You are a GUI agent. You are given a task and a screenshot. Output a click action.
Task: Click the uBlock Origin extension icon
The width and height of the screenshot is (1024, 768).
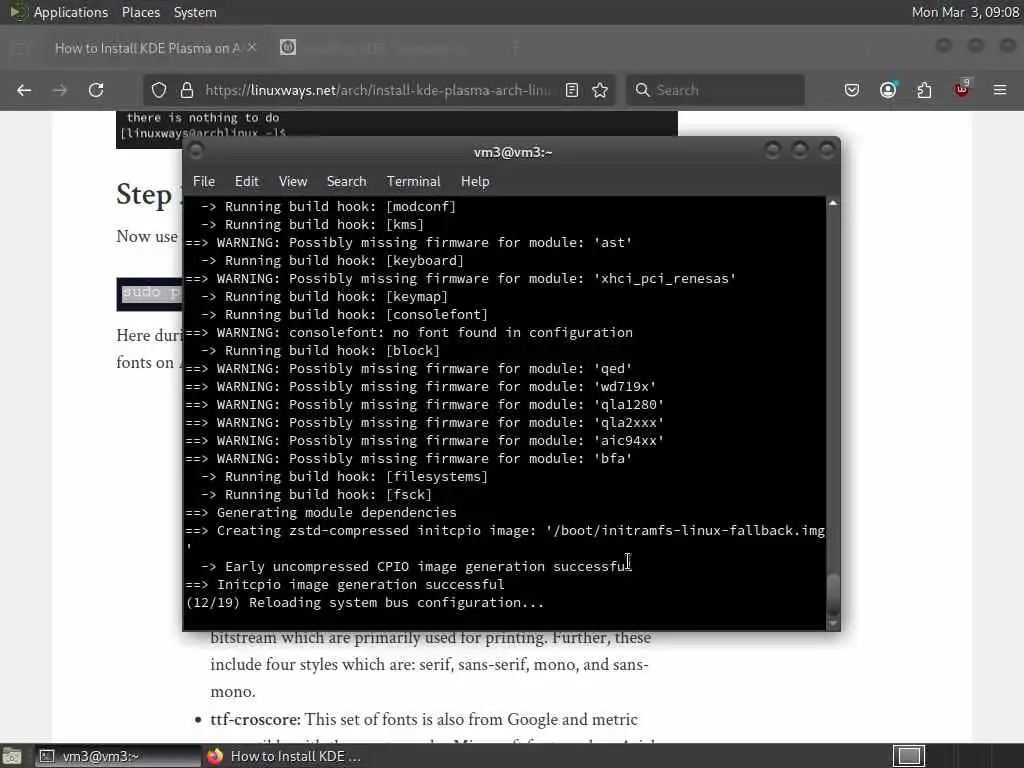(962, 89)
